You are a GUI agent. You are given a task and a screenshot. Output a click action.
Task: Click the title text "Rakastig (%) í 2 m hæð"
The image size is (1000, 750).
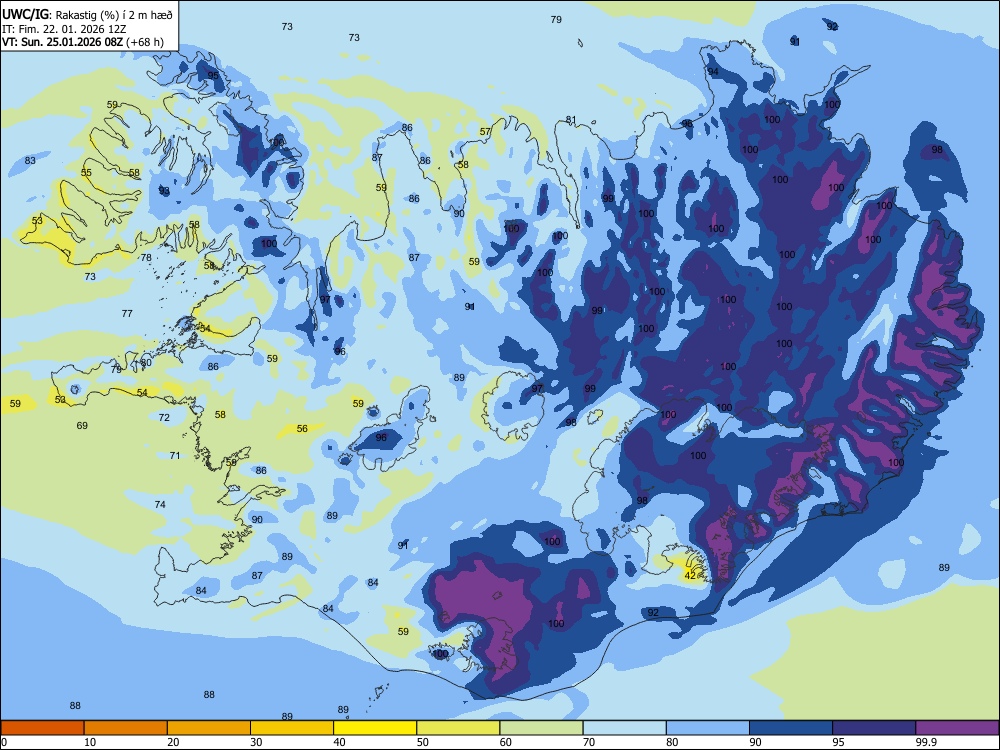114,15
